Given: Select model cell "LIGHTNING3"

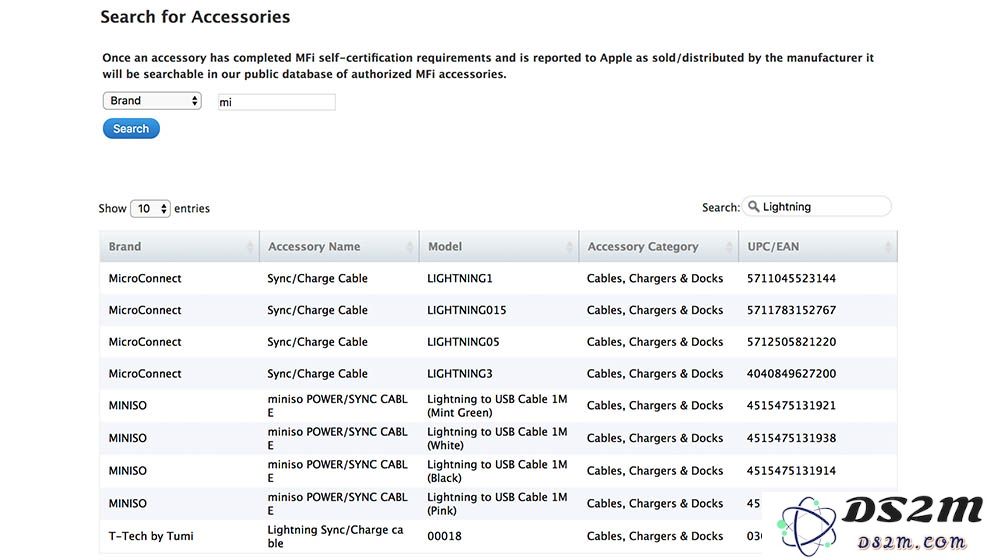Looking at the screenshot, I should click(x=460, y=374).
